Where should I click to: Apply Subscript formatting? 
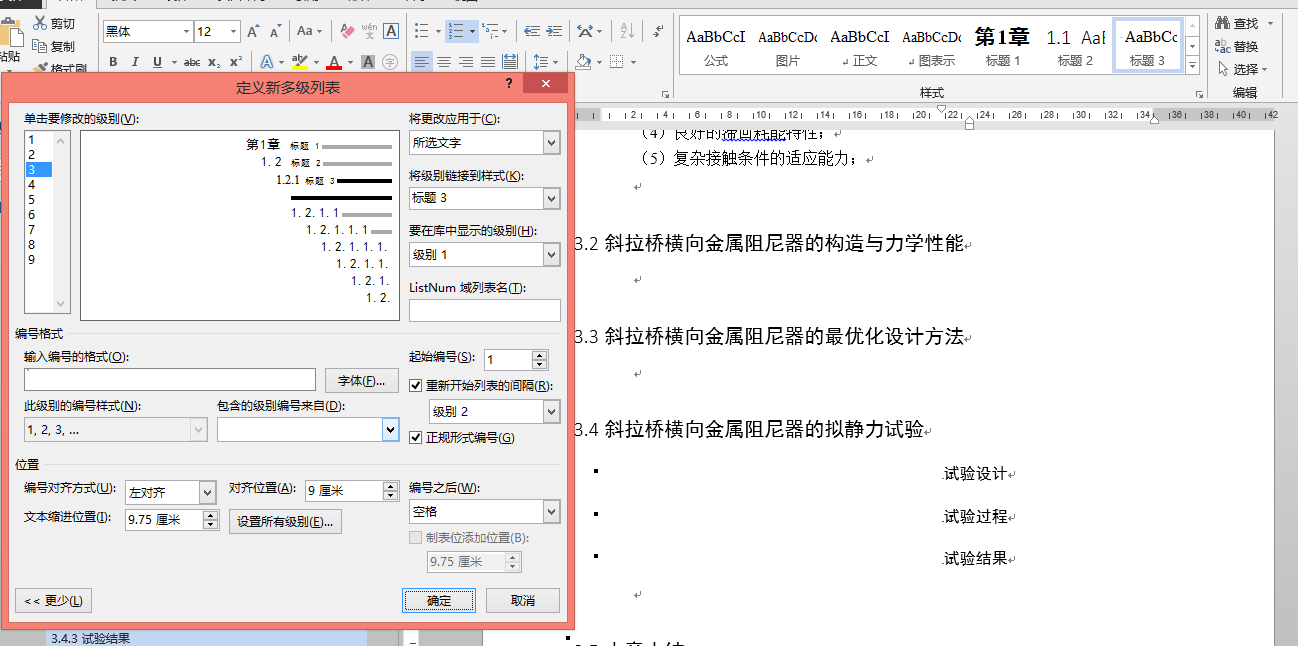214,62
